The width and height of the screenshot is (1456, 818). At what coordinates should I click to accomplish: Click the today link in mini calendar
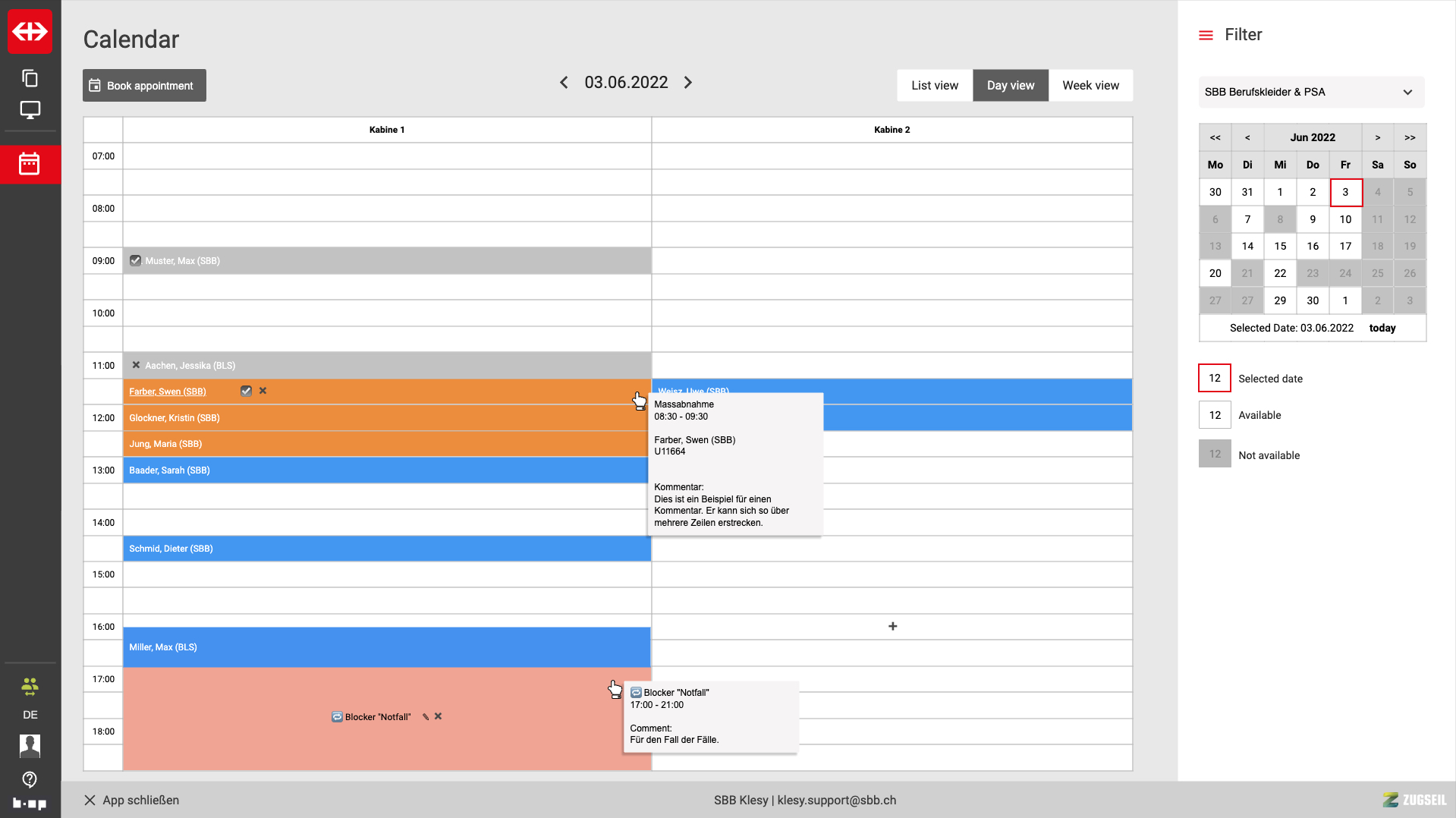[1382, 328]
